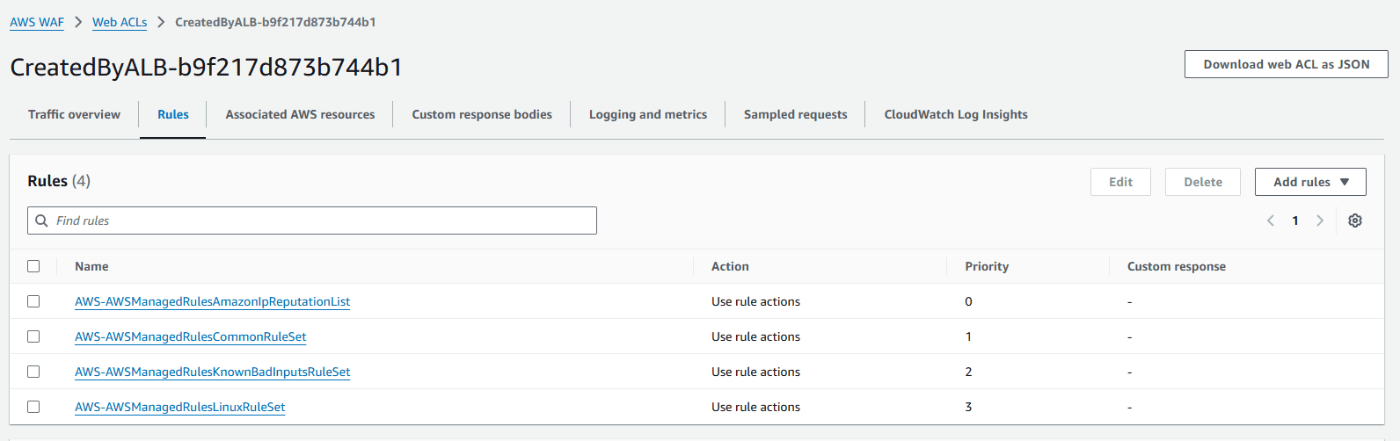1400x441 pixels.
Task: Navigate to AWS WAF breadcrumb link
Action: coord(39,21)
